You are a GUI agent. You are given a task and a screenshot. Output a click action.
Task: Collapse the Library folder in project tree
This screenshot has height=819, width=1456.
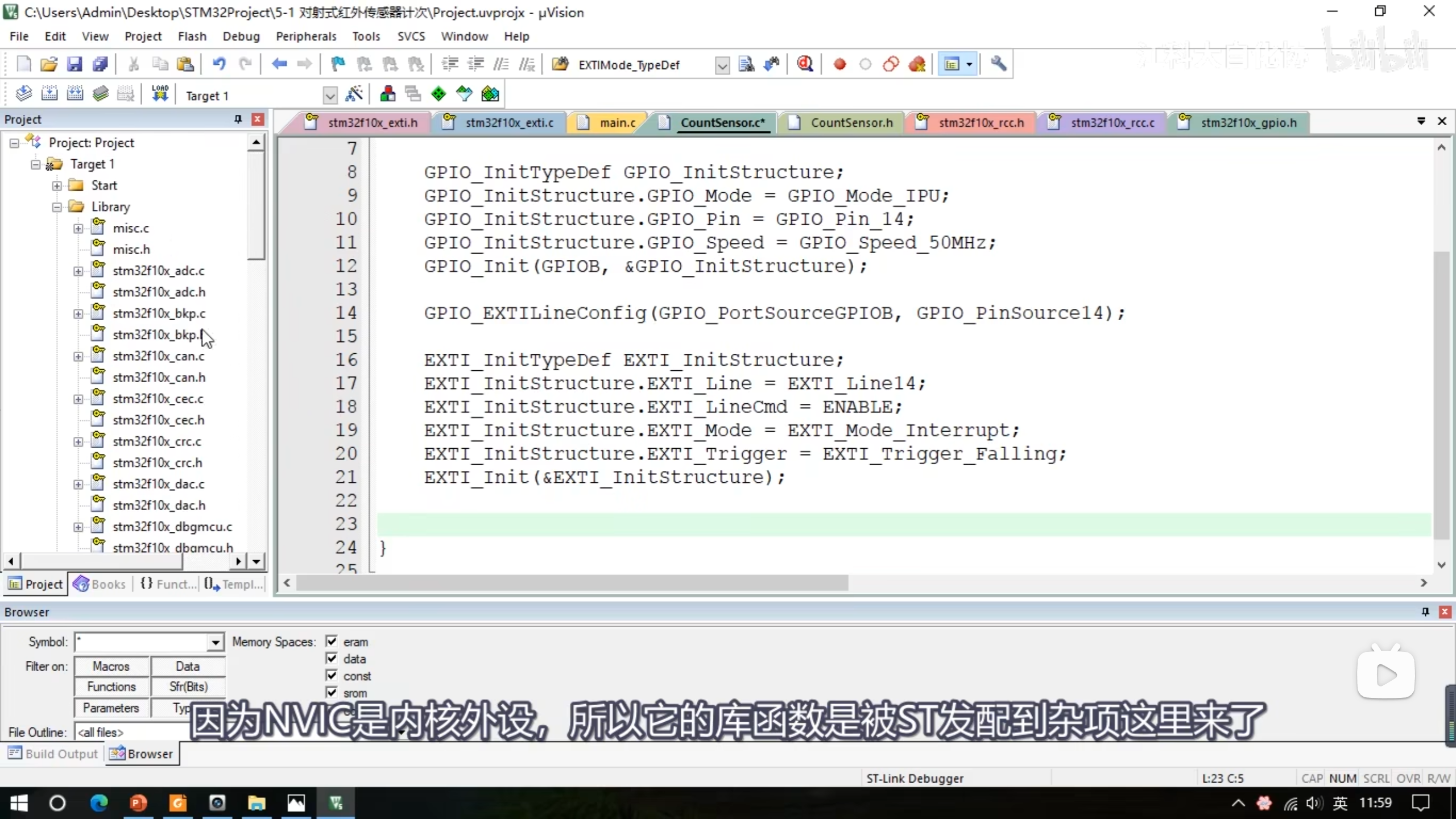57,207
